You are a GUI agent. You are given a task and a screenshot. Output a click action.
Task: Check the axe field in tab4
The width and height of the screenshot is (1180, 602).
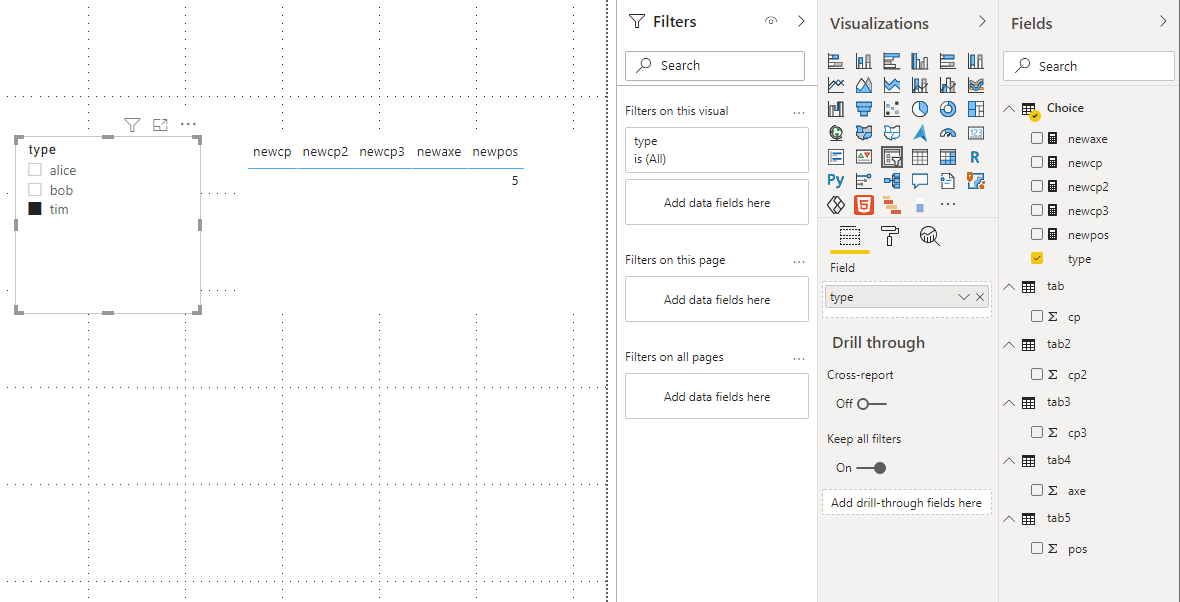pyautogui.click(x=1037, y=490)
